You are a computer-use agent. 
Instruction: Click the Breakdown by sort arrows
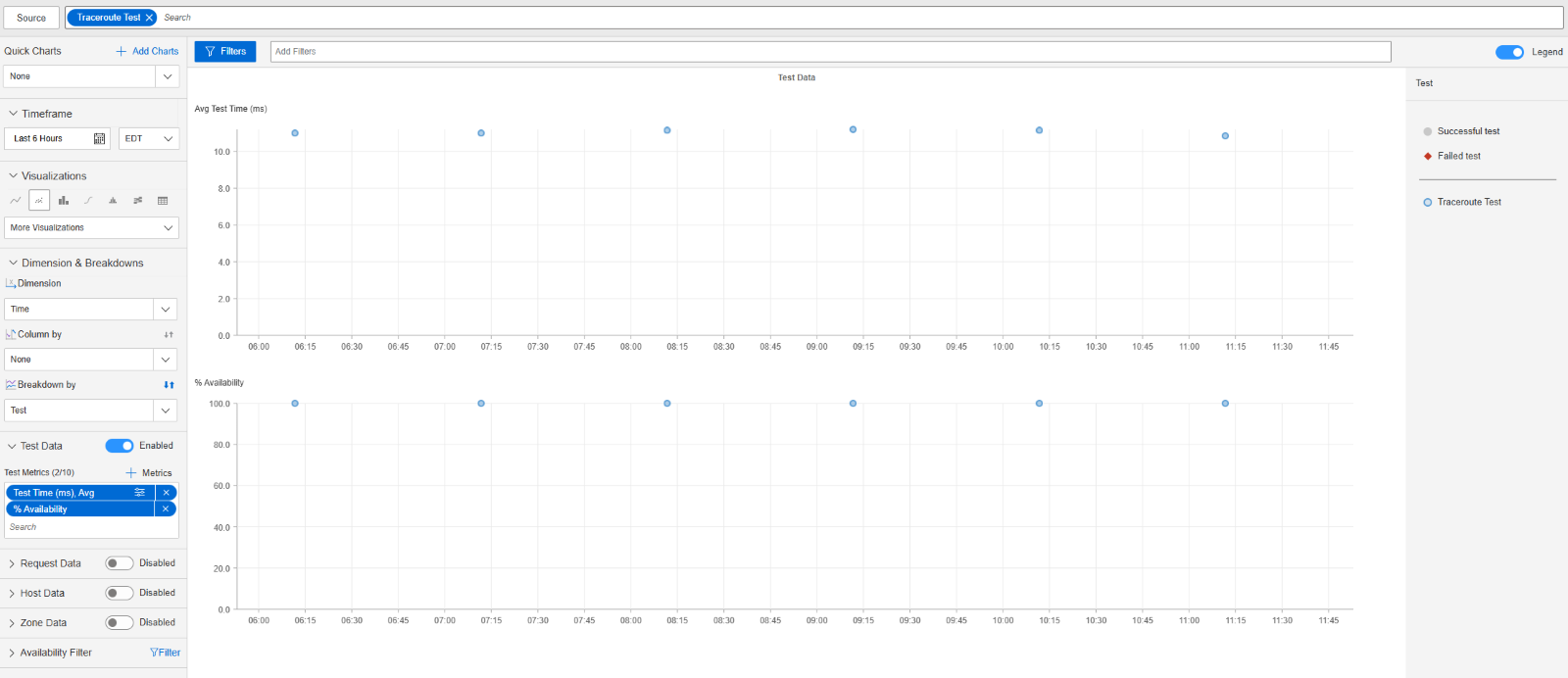coord(169,385)
